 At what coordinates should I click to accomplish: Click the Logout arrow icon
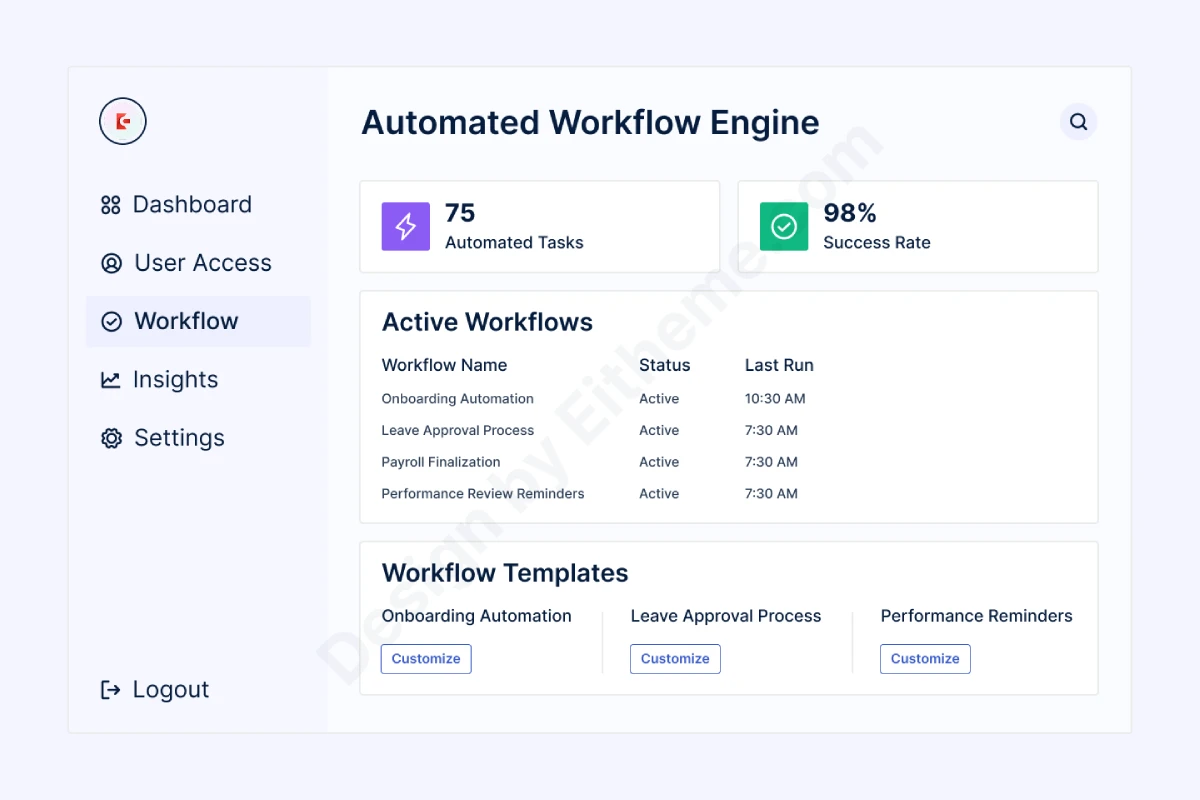point(111,690)
